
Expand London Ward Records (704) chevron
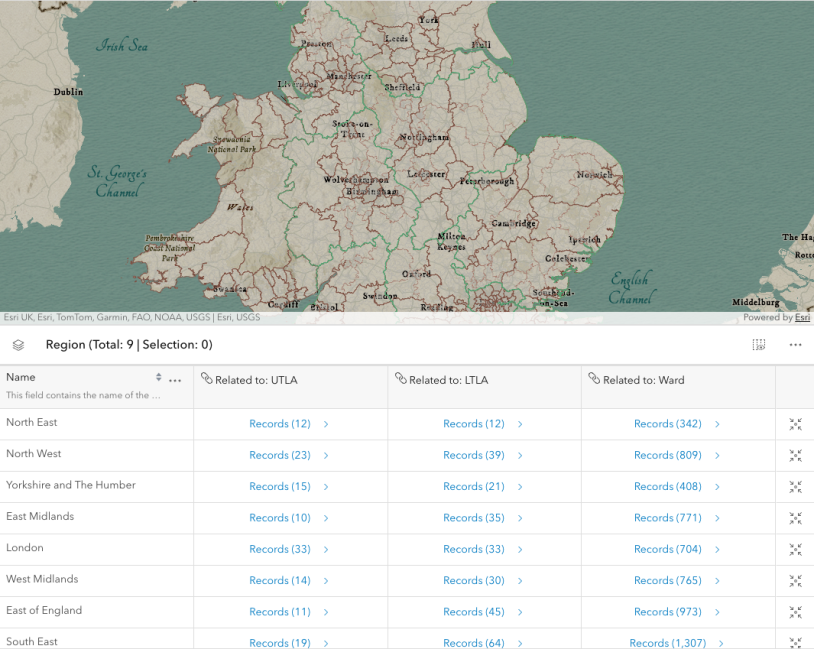click(717, 549)
